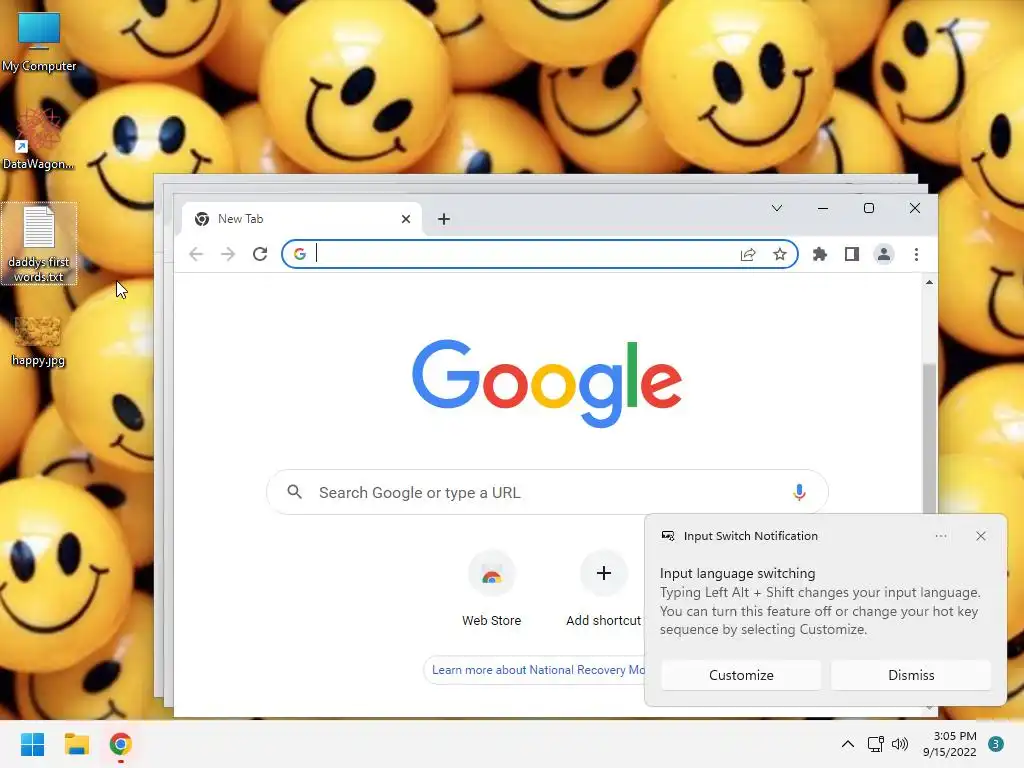Open a new tab with plus button
Screen dimensions: 1024x768
[x=444, y=219]
